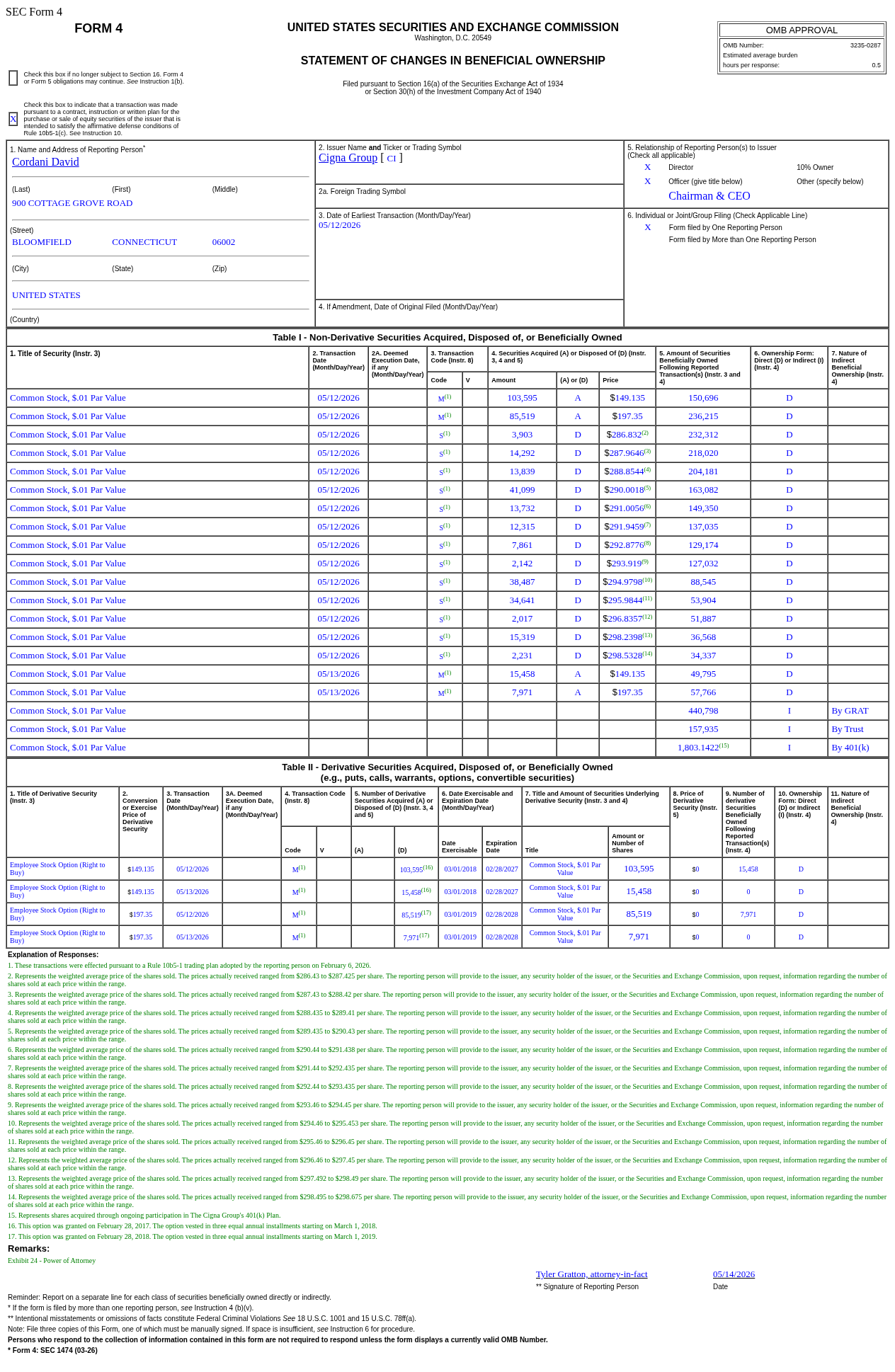Click the '1. Title of Security (Instr. 3)' column header
895x1372 pixels.
coord(55,353)
